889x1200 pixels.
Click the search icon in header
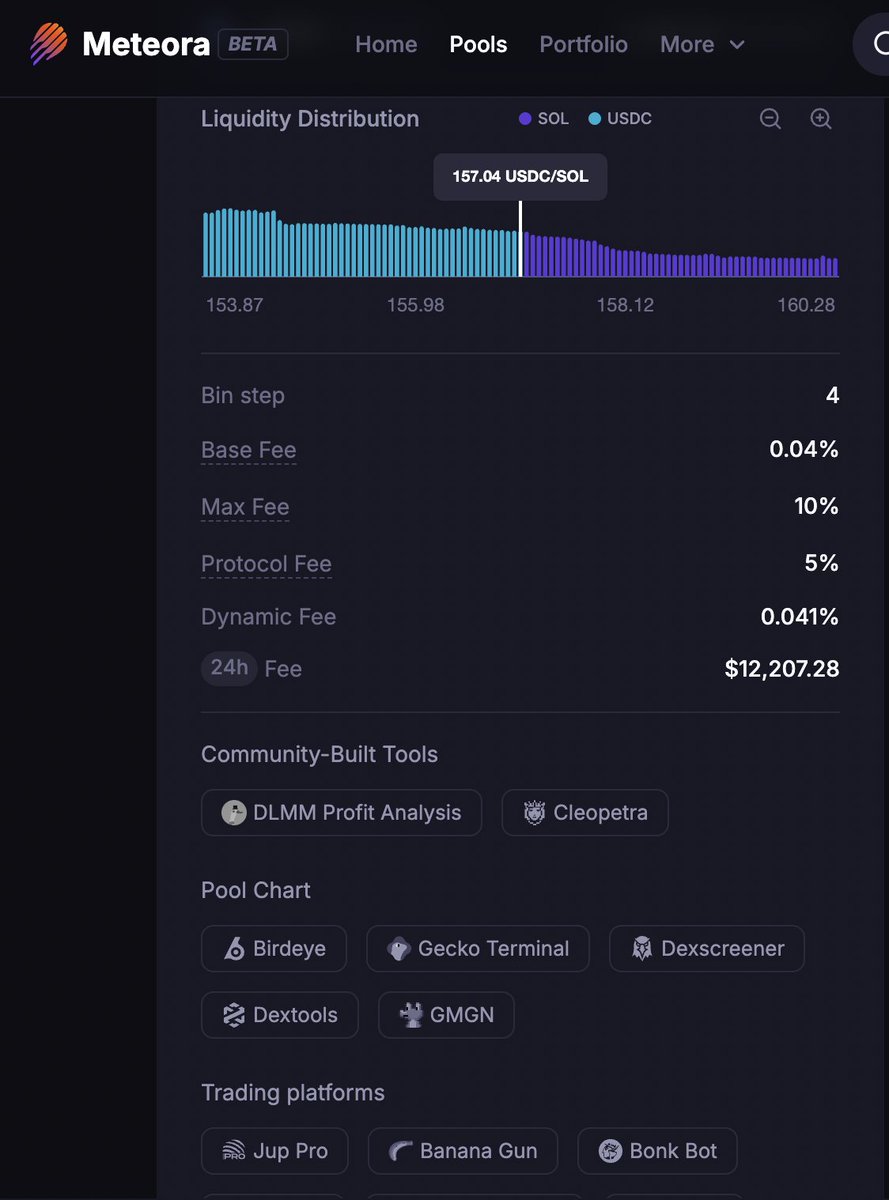(881, 44)
